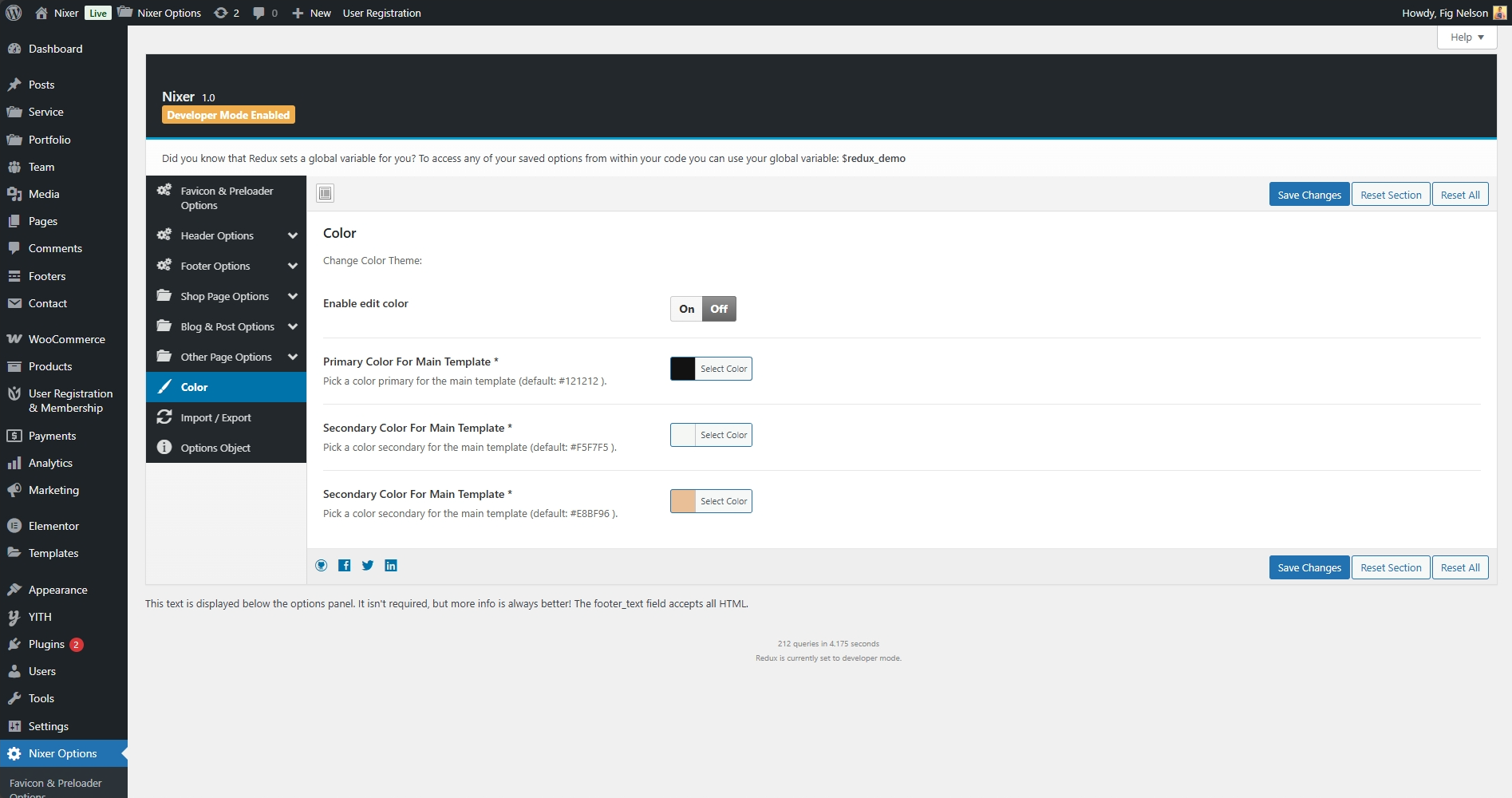Open the LinkedIn icon link
The height and width of the screenshot is (798, 1512).
click(x=391, y=566)
